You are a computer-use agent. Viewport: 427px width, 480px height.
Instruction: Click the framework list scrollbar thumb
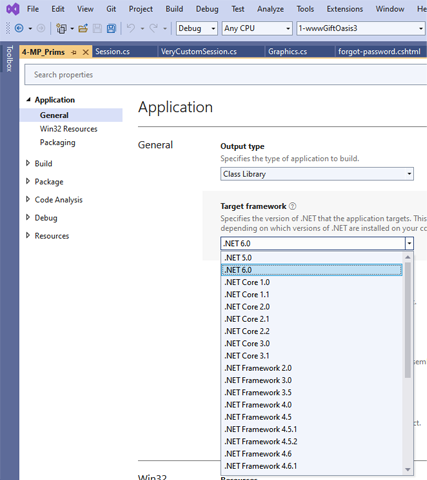point(408,320)
